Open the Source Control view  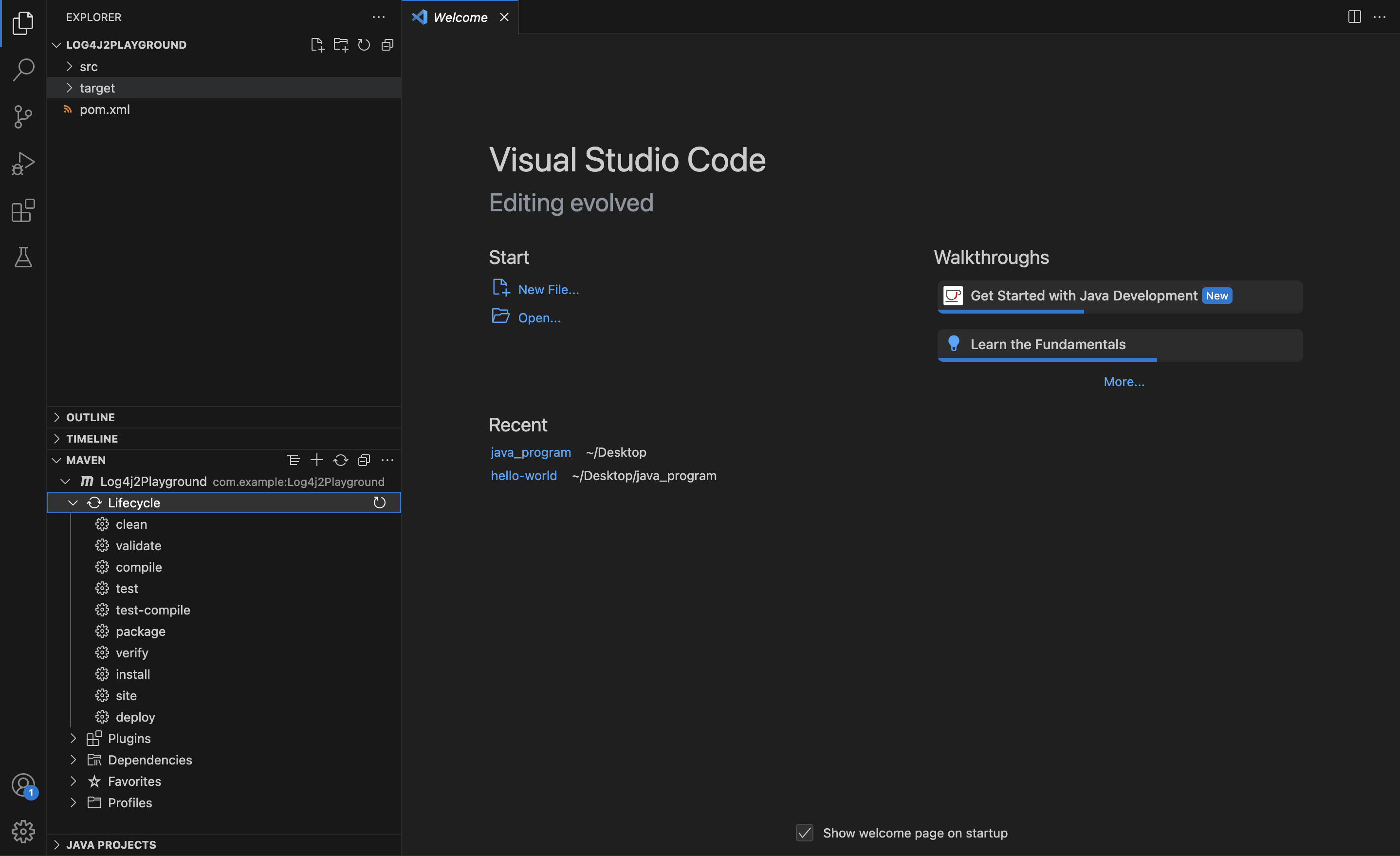tap(23, 116)
